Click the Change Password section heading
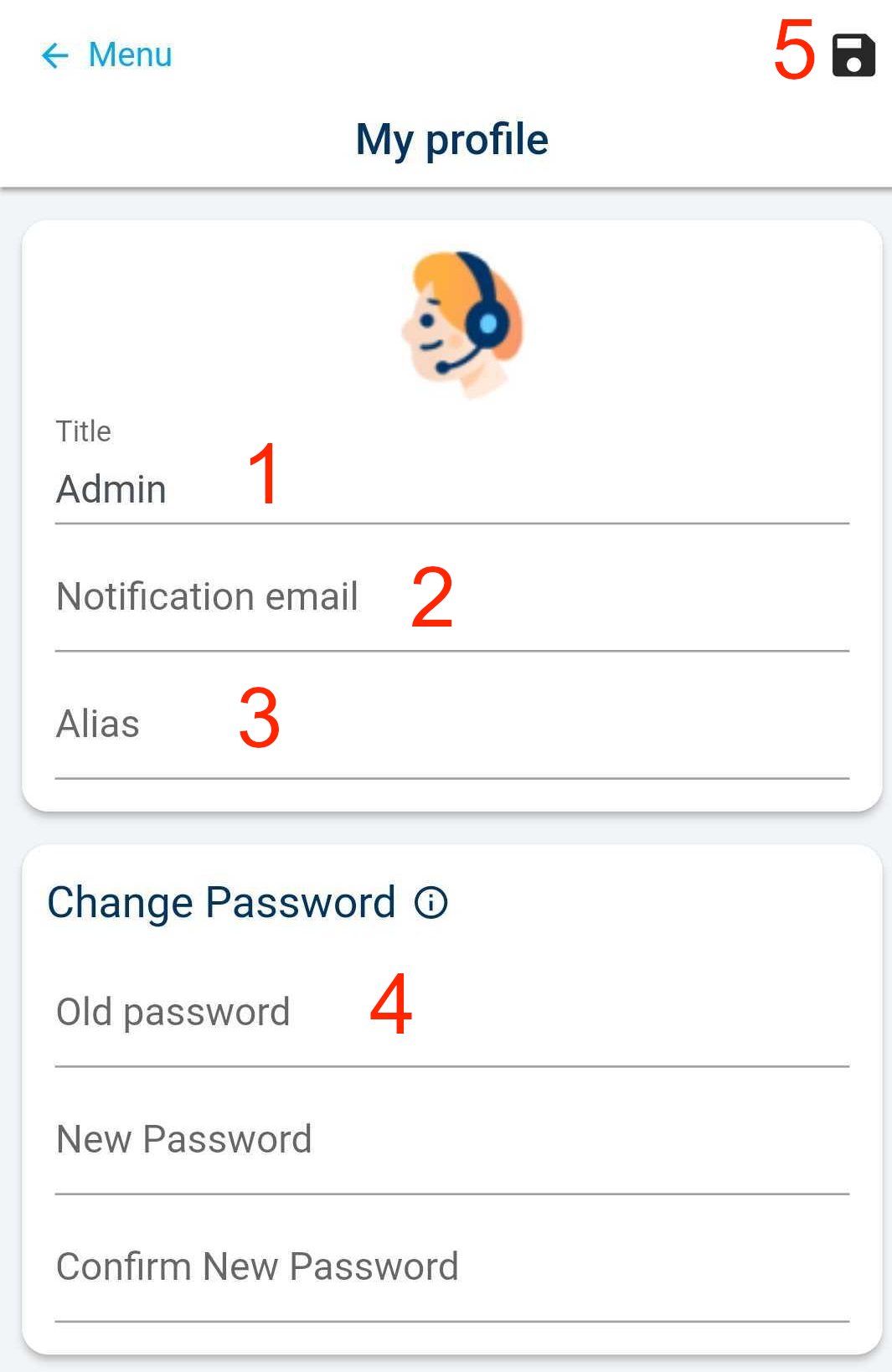 point(221,902)
